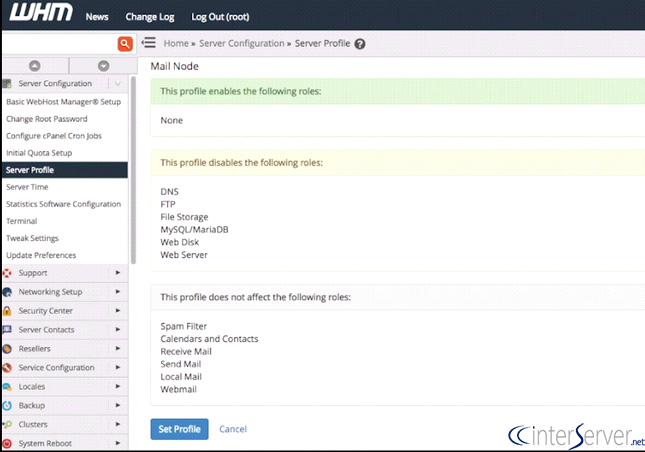Image resolution: width=645 pixels, height=452 pixels.
Task: Expand the Support section arrow
Action: tap(118, 272)
